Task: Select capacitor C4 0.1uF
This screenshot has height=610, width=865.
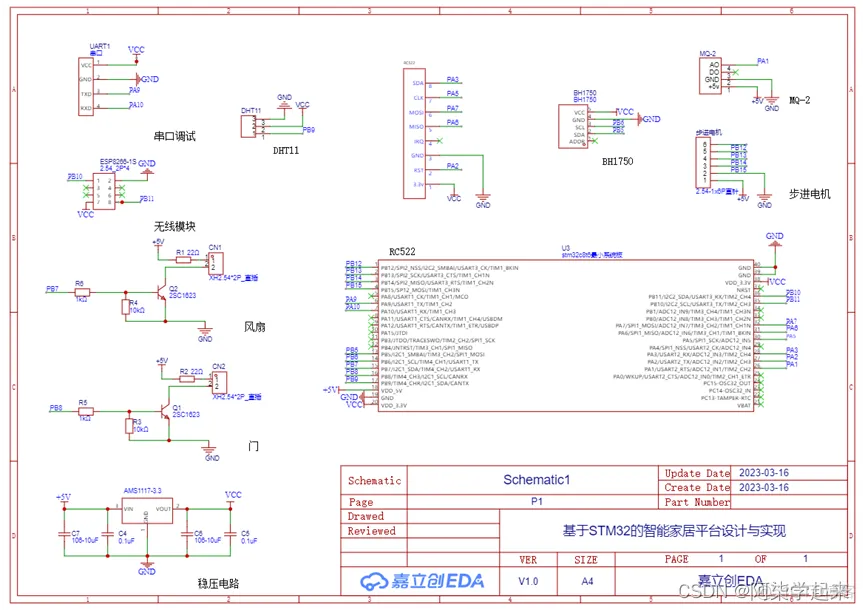Action: (108, 533)
